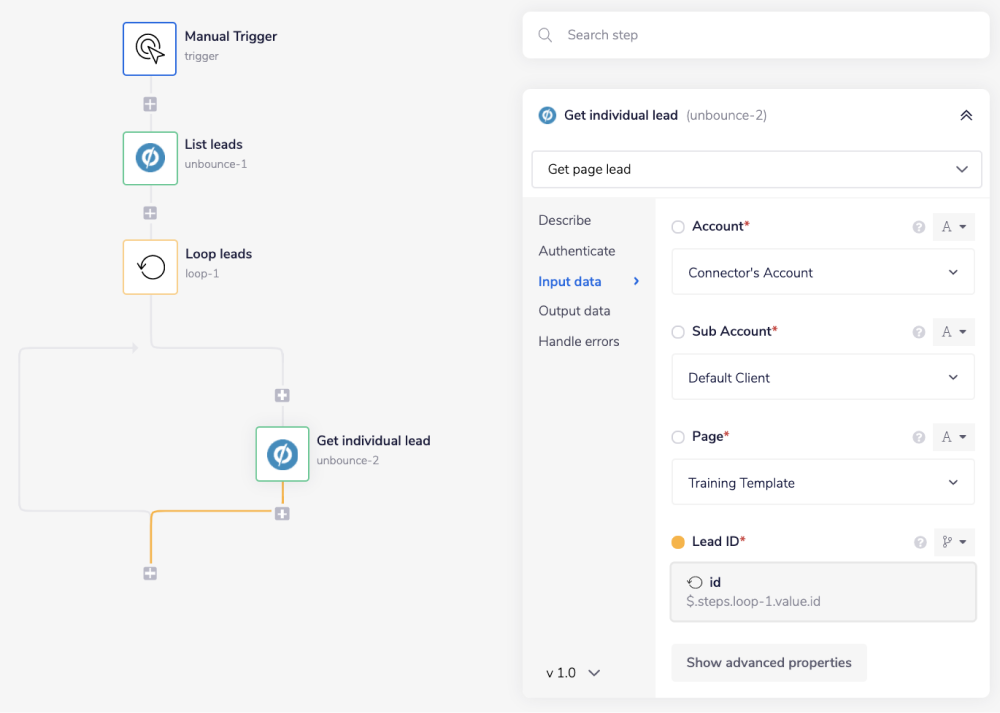Image resolution: width=1000 pixels, height=713 pixels.
Task: Expand the Connector's Account dropdown
Action: click(822, 272)
